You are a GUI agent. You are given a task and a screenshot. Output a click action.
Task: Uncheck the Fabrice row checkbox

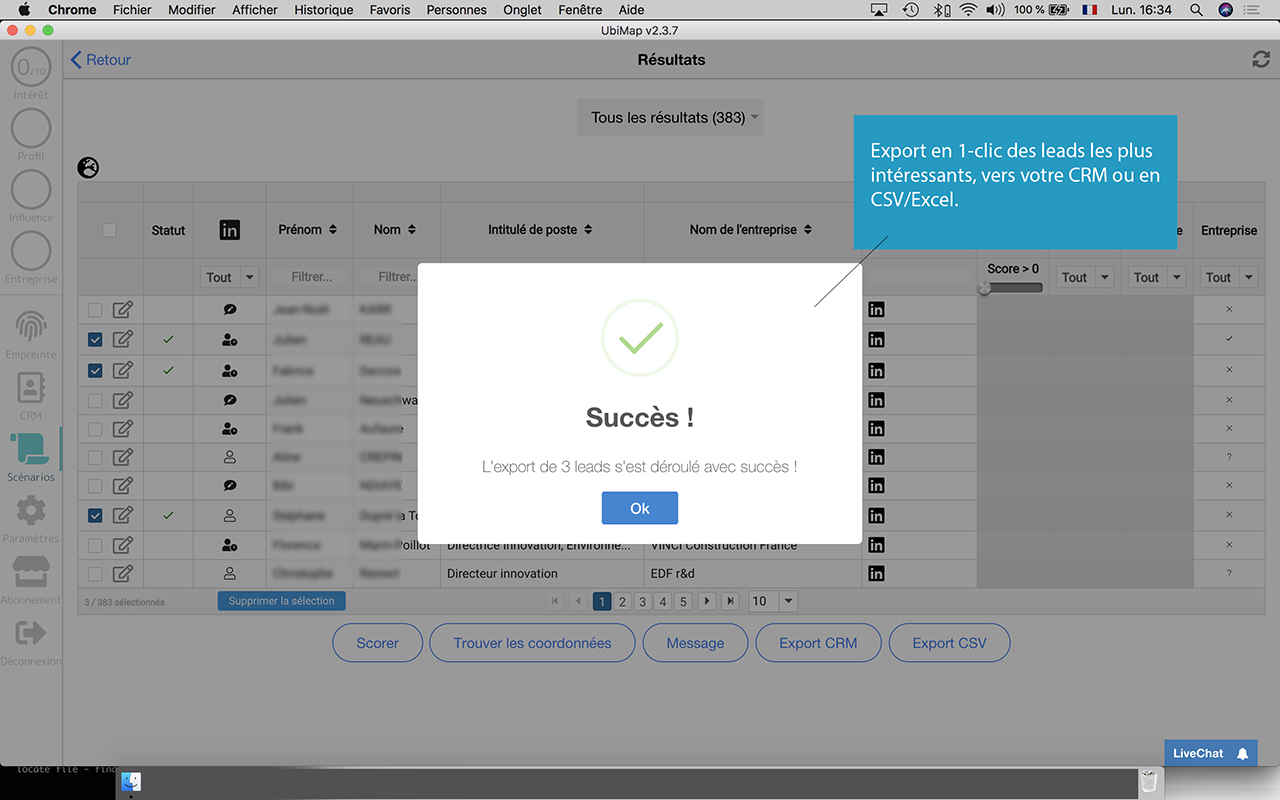tap(95, 370)
